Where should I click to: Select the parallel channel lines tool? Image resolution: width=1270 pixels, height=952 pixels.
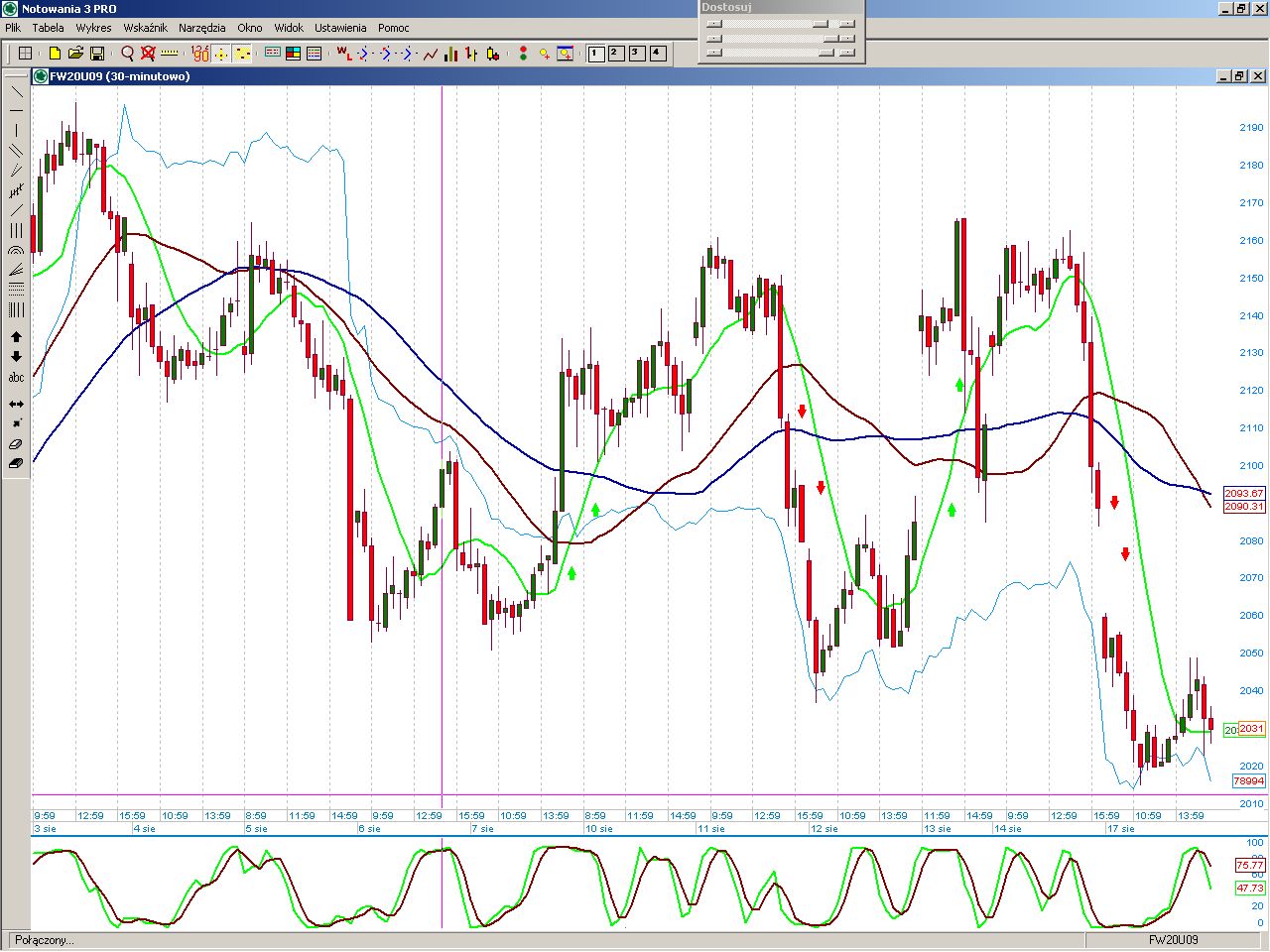tap(17, 151)
